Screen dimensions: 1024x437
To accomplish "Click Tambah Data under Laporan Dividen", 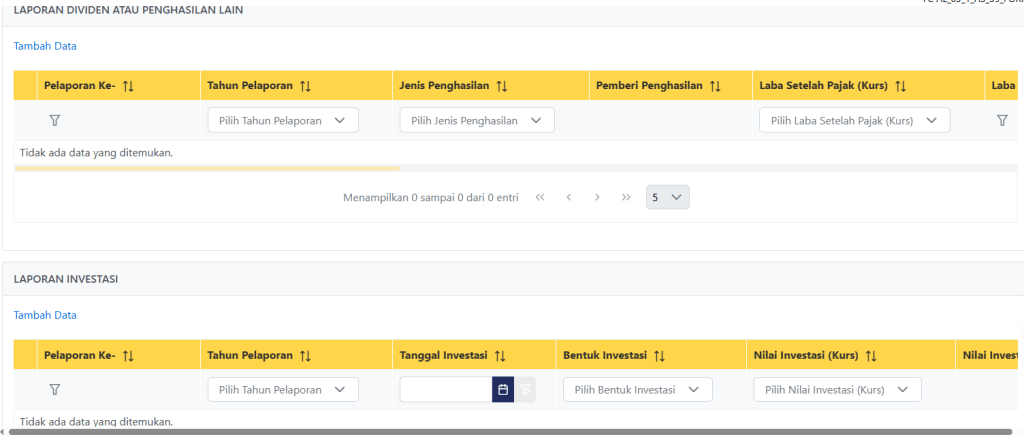I will 45,46.
